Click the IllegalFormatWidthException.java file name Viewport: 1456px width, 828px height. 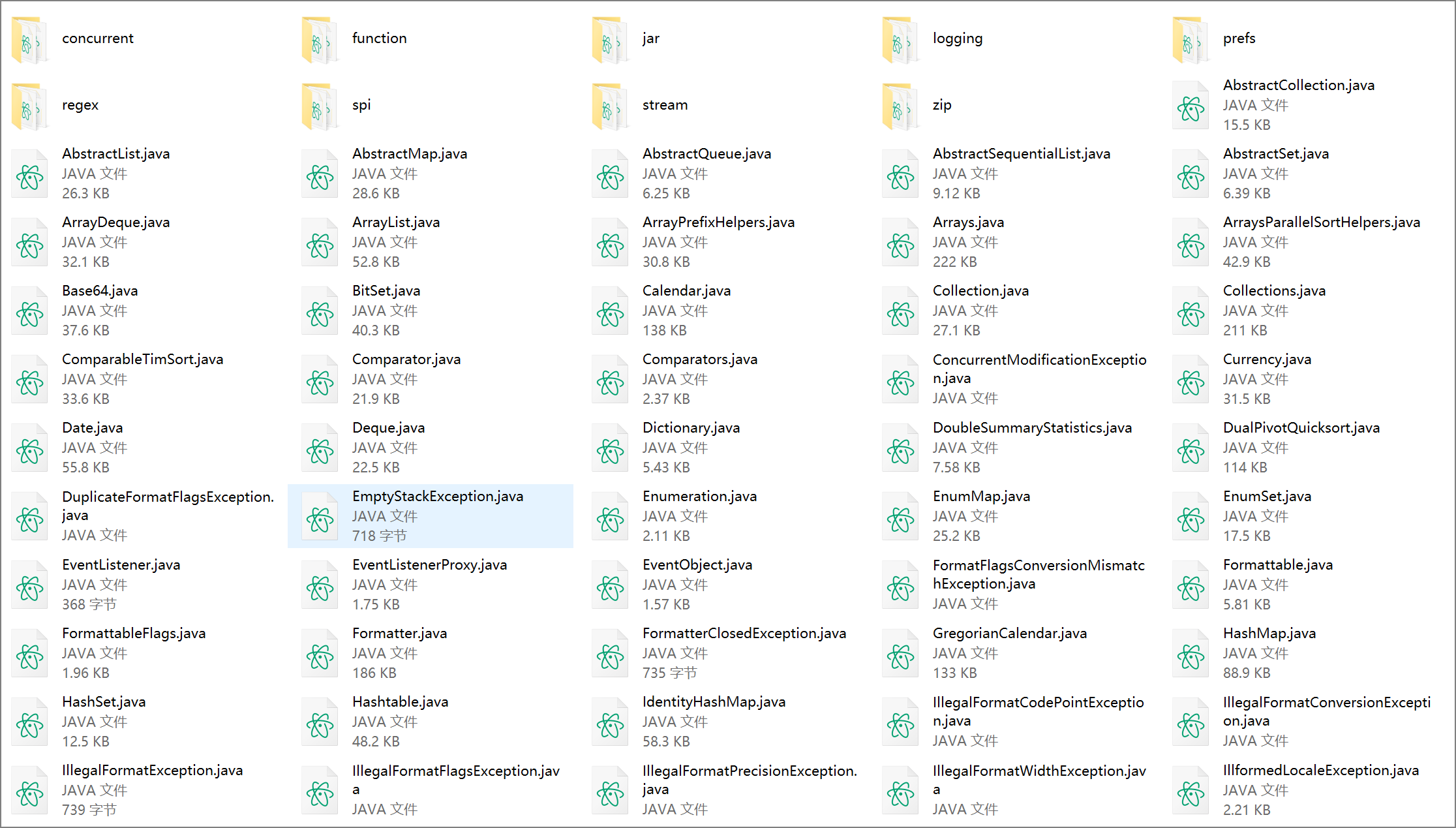coord(1039,780)
